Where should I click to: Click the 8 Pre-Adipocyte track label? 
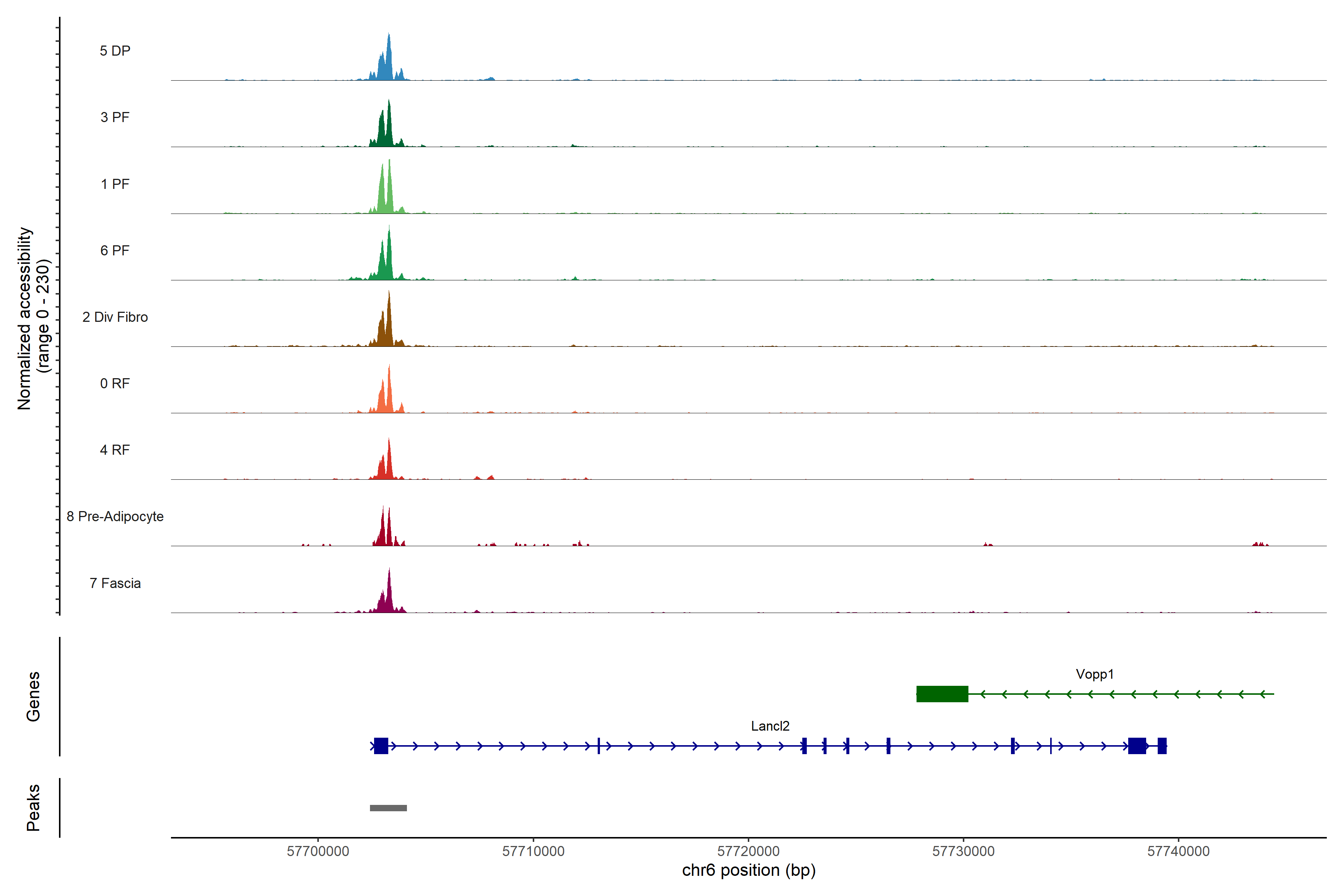(x=115, y=517)
